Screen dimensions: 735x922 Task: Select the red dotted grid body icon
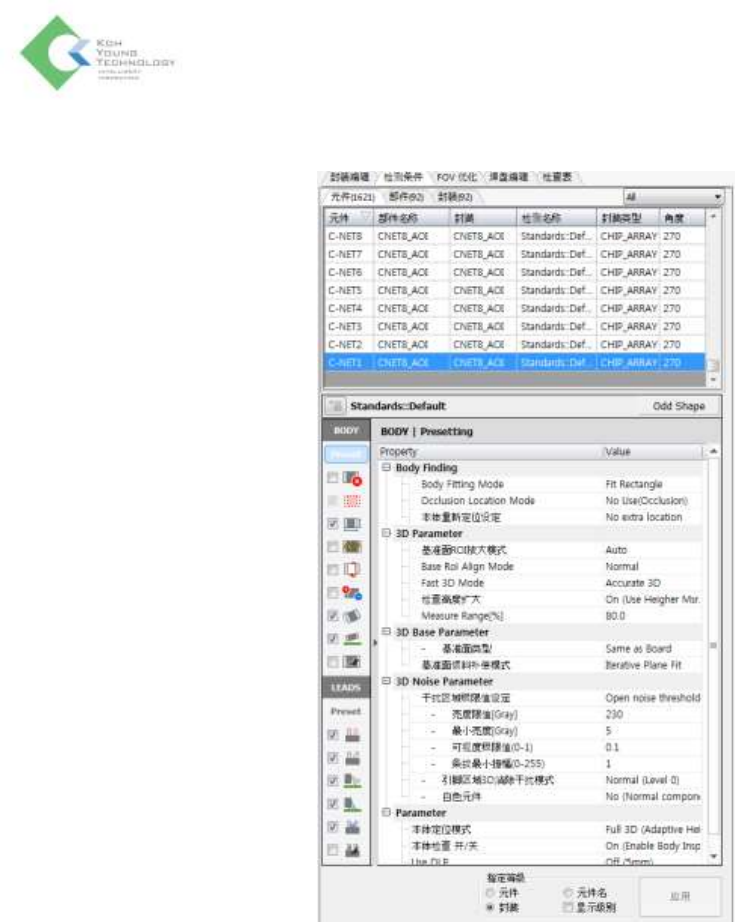tap(352, 501)
